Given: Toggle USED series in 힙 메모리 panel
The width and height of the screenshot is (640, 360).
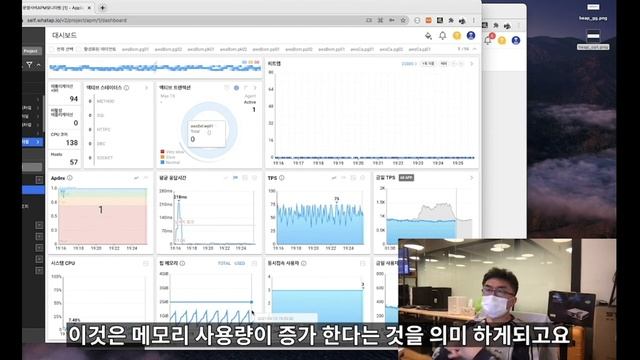Looking at the screenshot, I should 240,264.
